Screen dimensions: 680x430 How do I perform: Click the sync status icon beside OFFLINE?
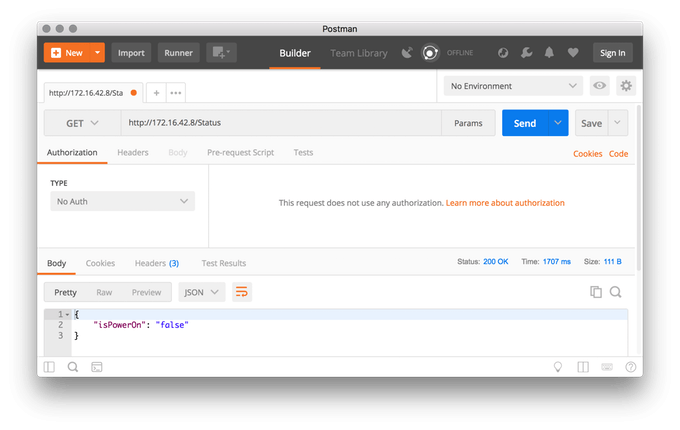tap(431, 53)
